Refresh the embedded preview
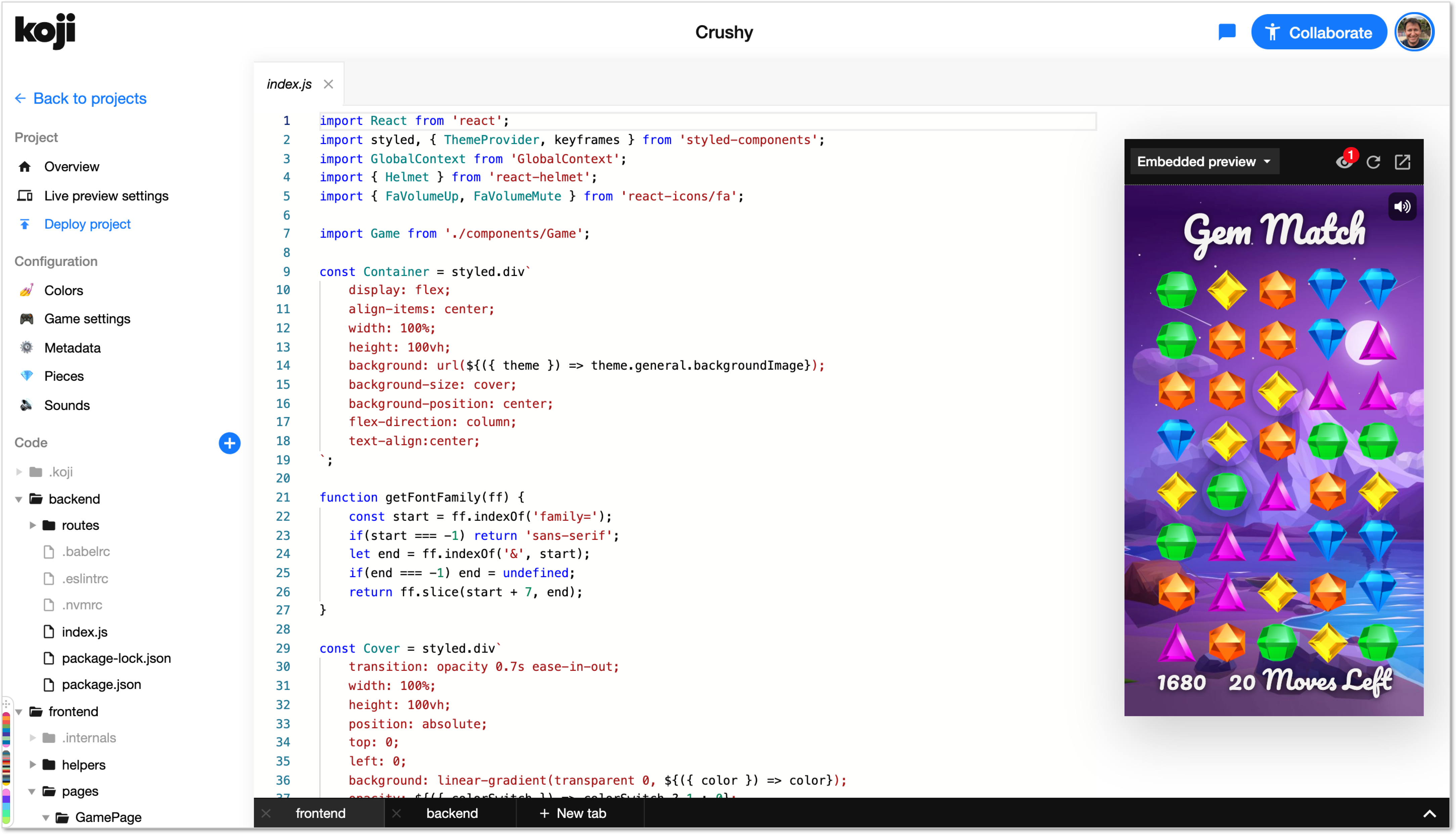Screen dimensions: 1456x834 pos(1373,162)
